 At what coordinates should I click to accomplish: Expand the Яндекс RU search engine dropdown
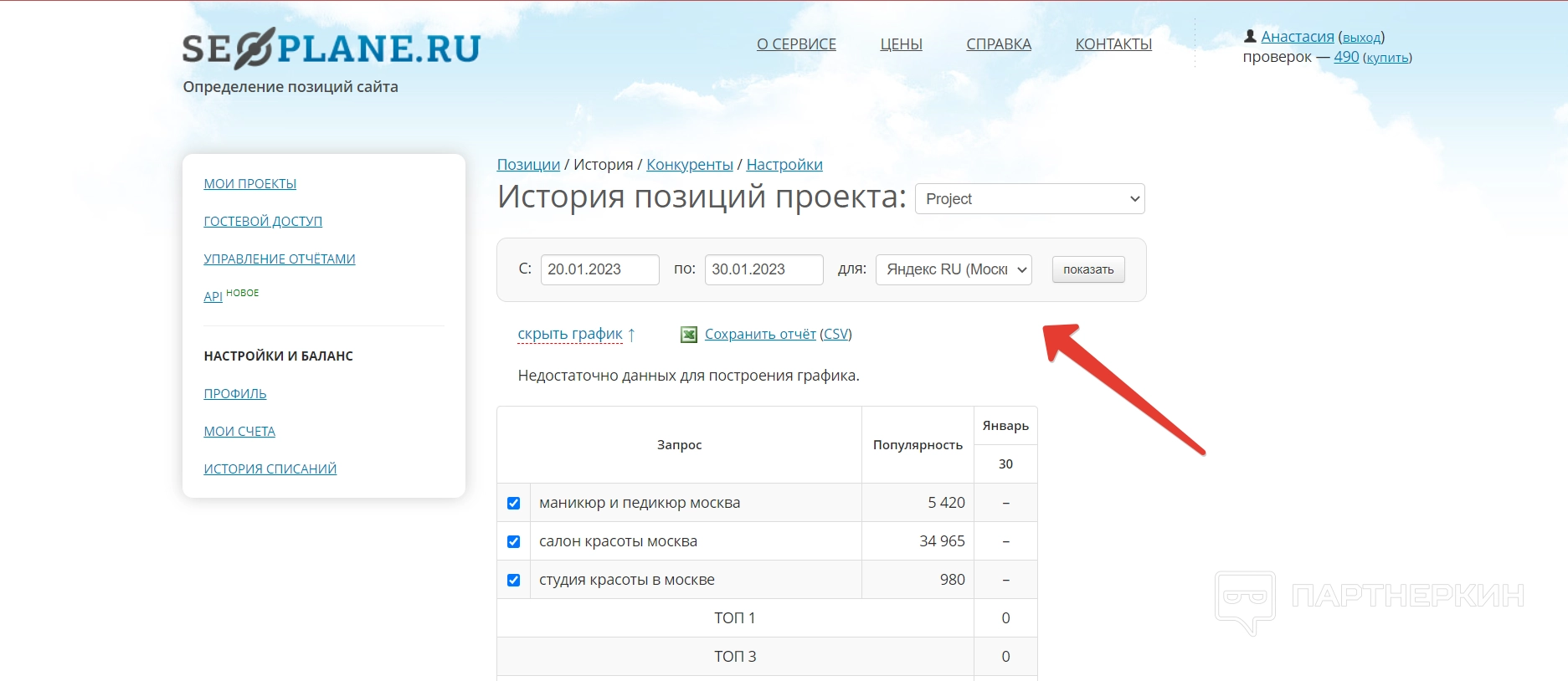[x=954, y=269]
